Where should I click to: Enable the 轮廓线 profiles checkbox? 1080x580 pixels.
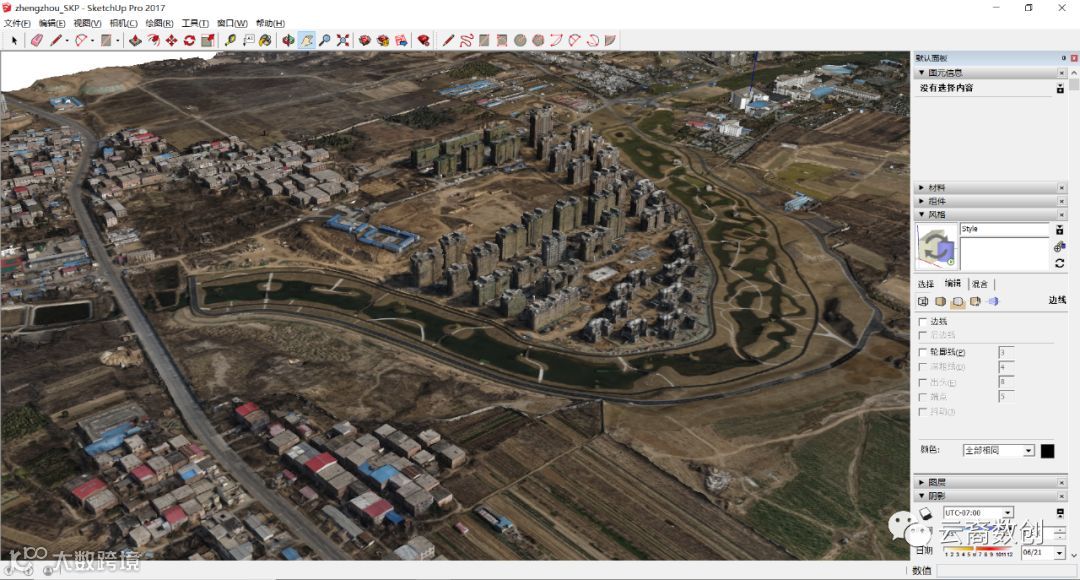coord(923,352)
